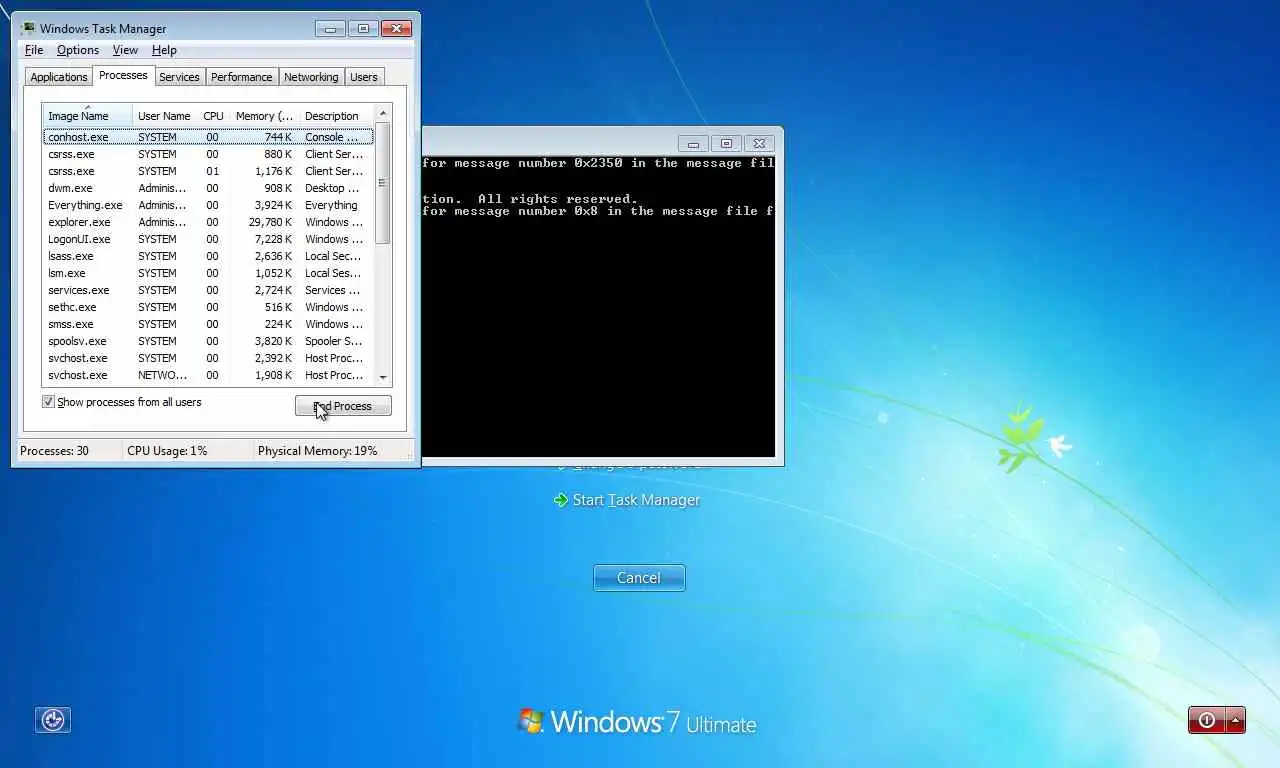Open the Options menu
The image size is (1280, 768).
click(x=78, y=50)
